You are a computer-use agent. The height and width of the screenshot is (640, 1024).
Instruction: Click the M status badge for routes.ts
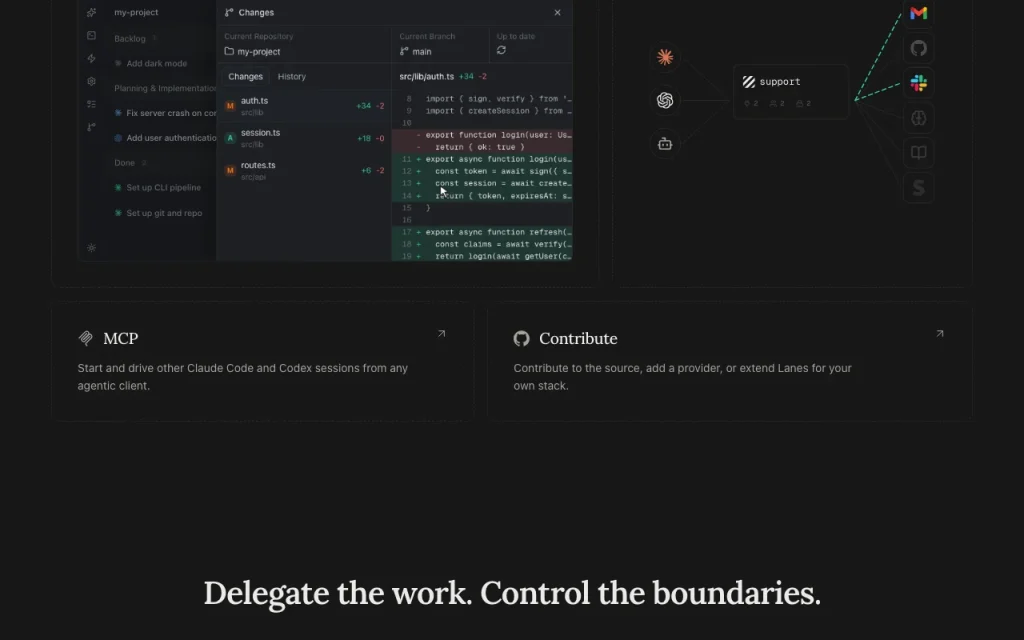pyautogui.click(x=230, y=170)
